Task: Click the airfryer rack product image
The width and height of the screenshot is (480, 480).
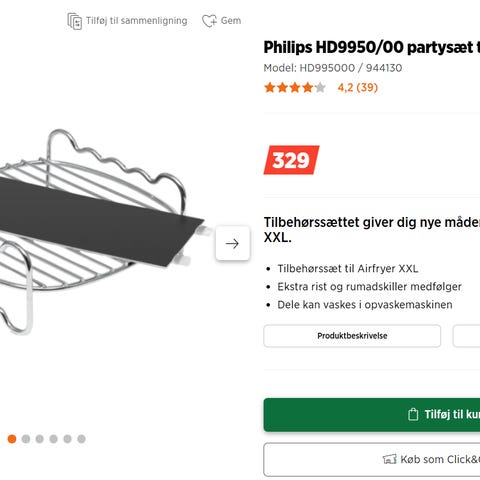Action: (x=102, y=232)
